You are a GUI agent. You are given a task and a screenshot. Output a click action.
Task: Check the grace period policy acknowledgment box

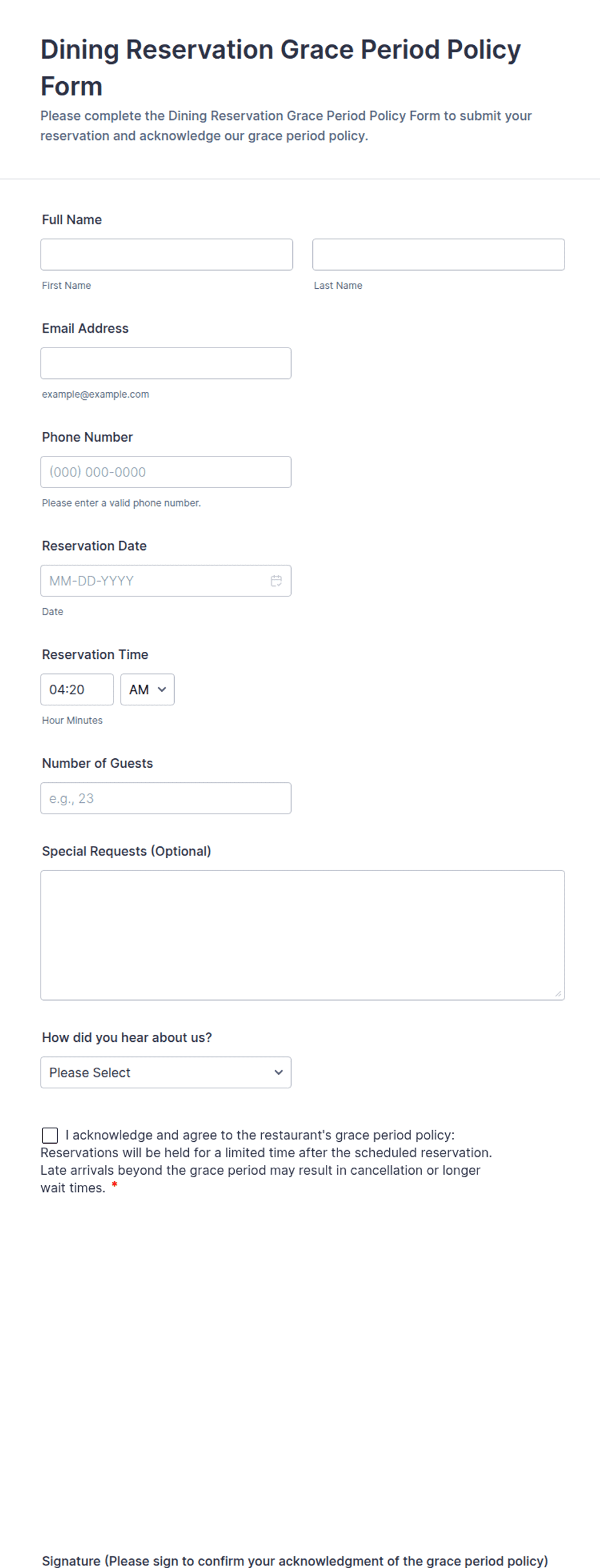[x=50, y=1135]
